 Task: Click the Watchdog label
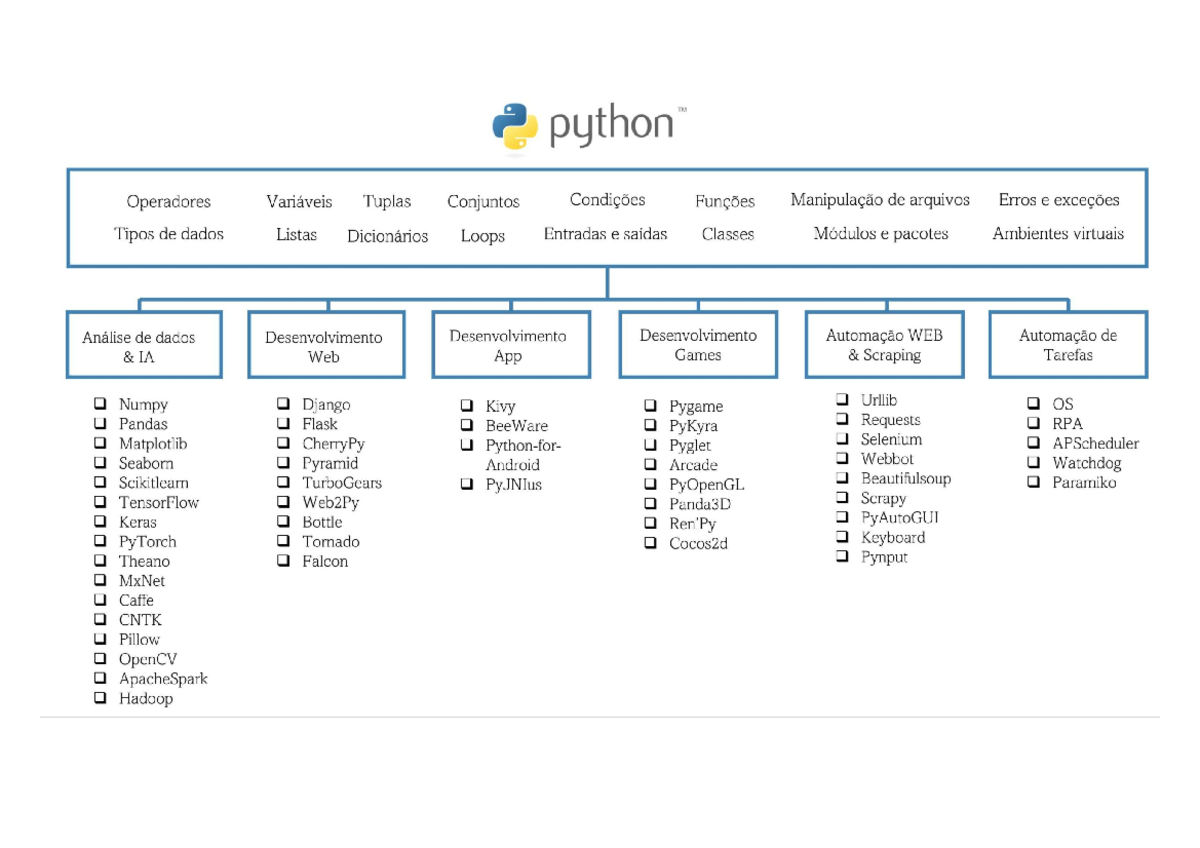pyautogui.click(x=1088, y=463)
